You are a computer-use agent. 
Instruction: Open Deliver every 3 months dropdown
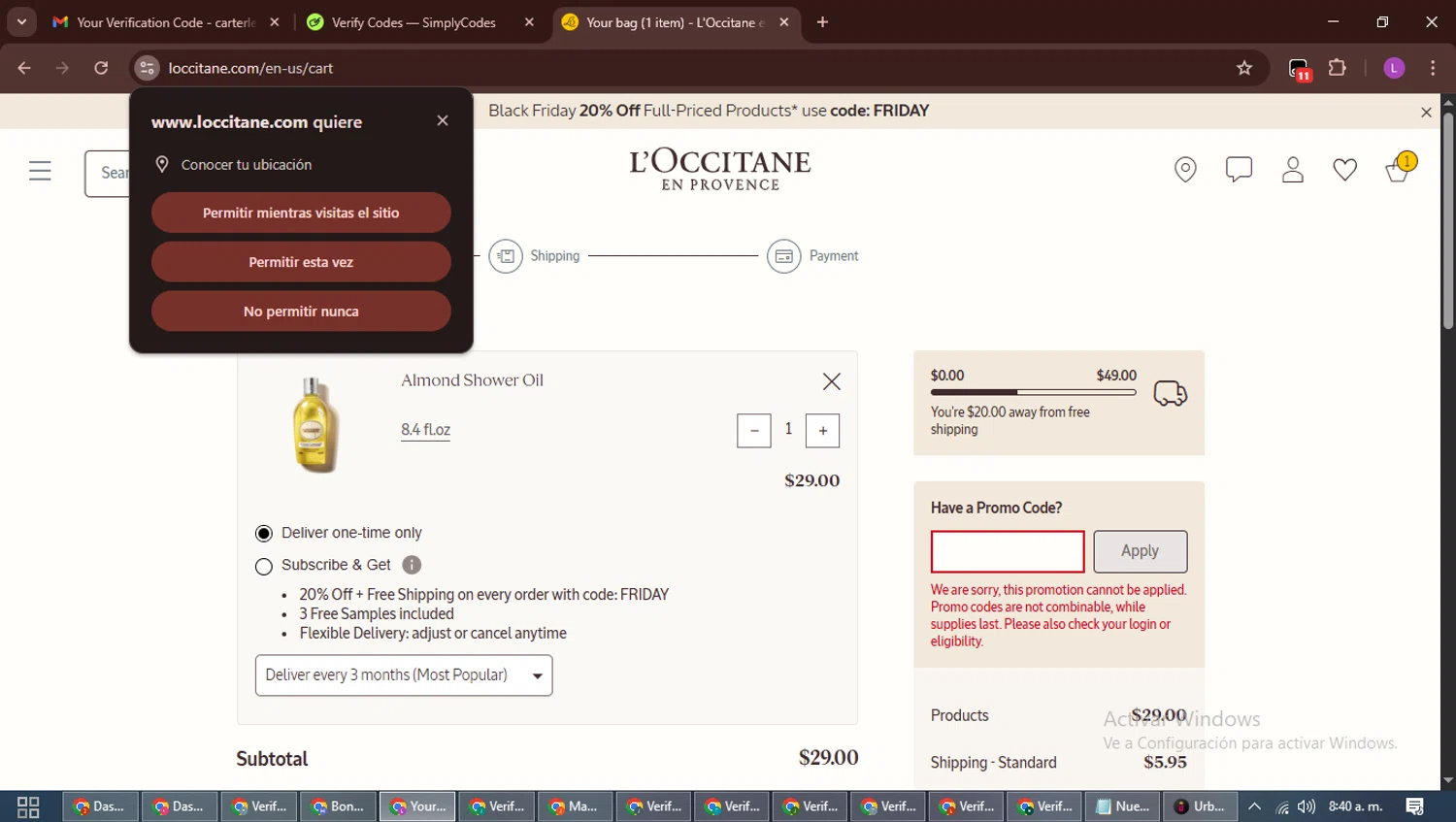tap(404, 675)
